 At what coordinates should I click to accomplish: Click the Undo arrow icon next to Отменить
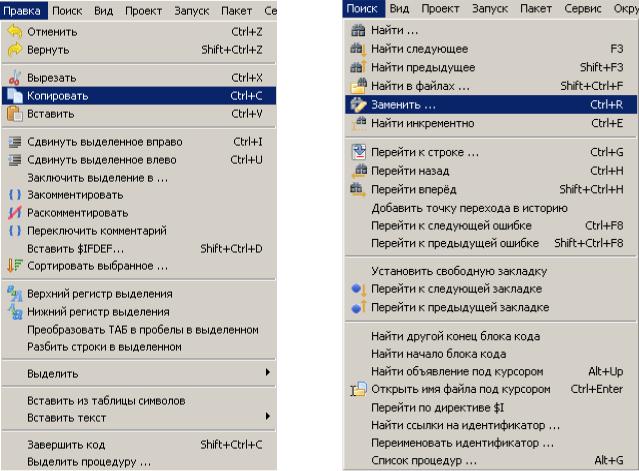pyautogui.click(x=15, y=32)
